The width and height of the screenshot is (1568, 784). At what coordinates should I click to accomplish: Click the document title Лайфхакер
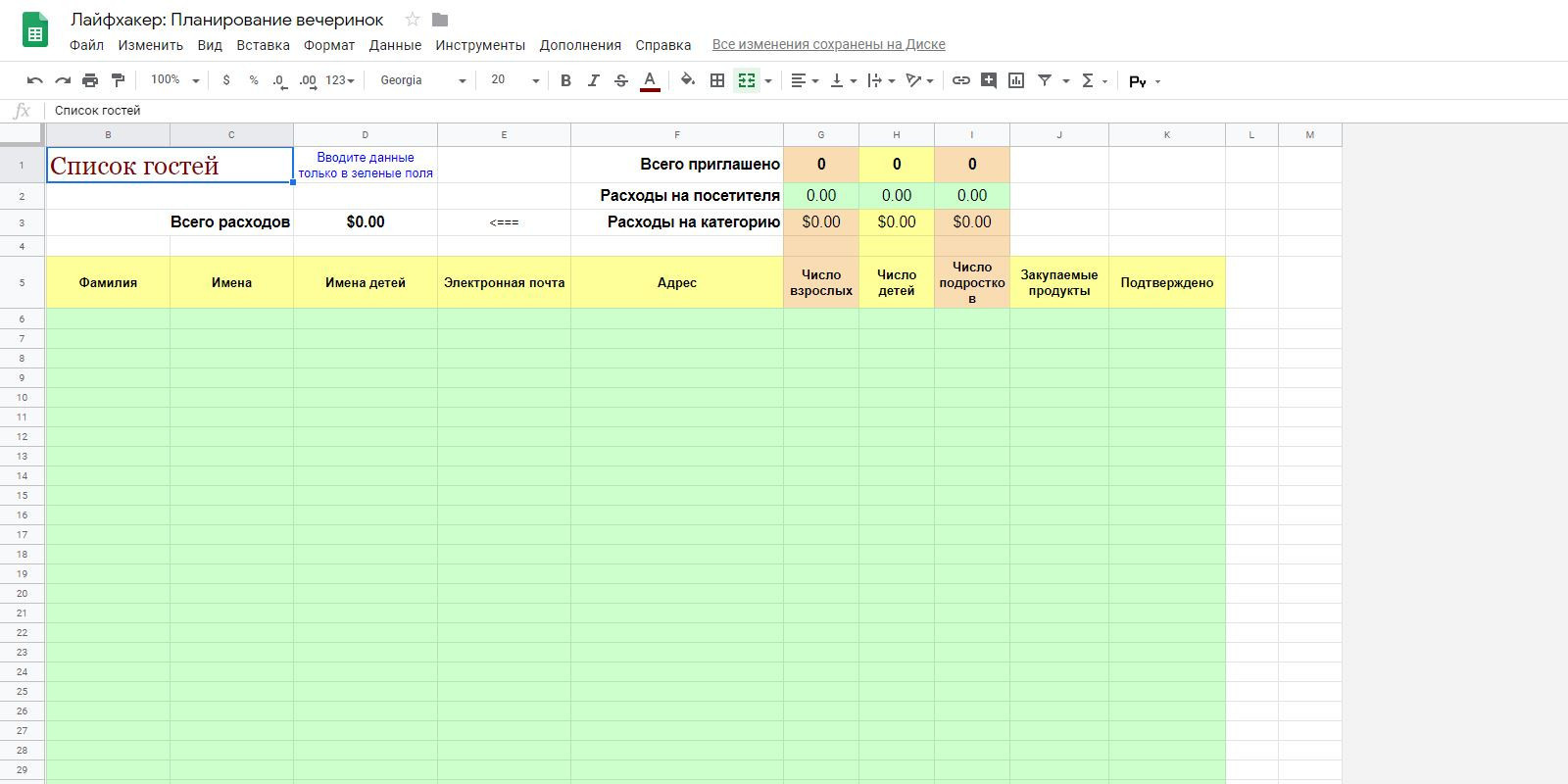[227, 20]
